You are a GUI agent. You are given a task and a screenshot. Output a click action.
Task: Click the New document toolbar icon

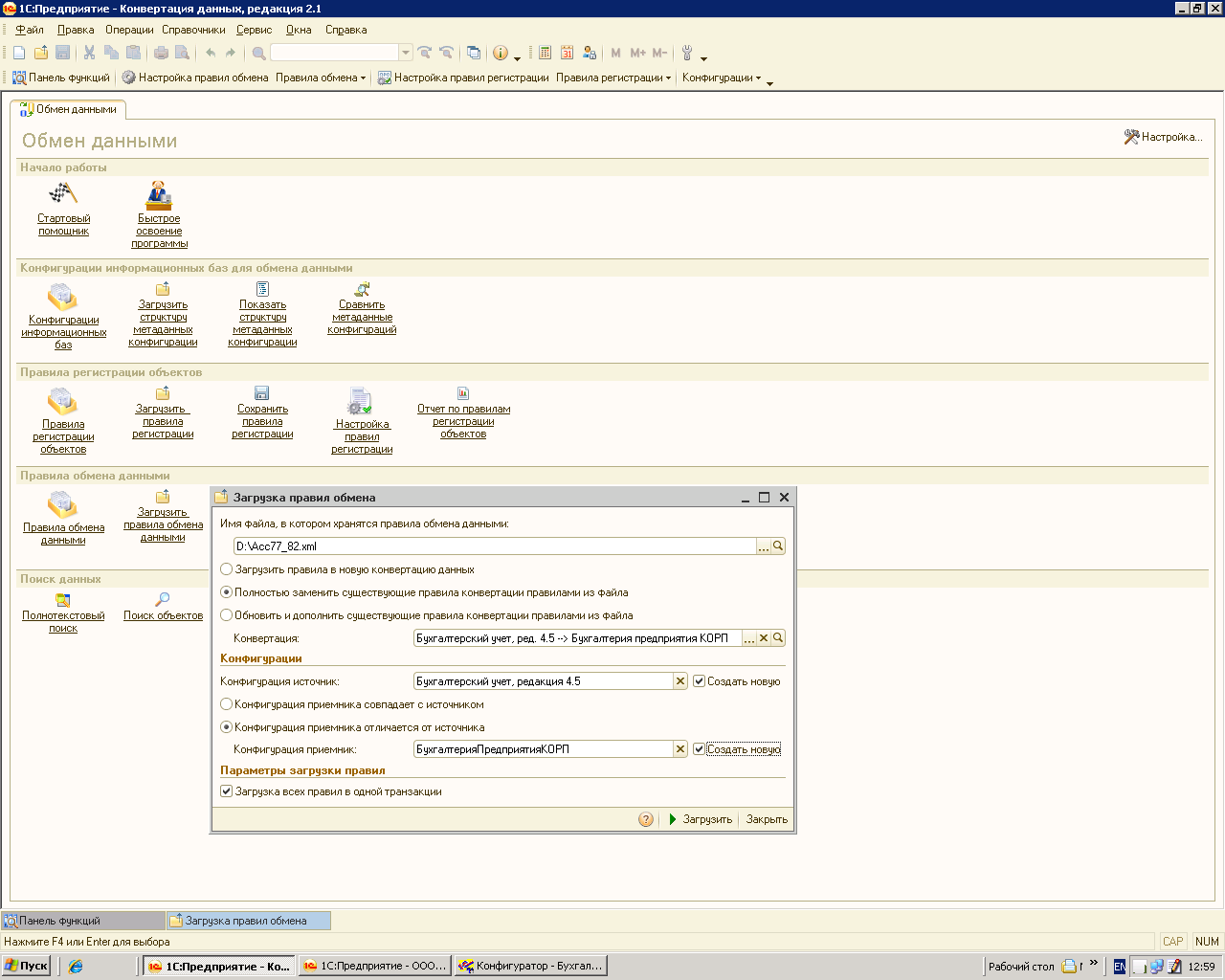point(19,53)
